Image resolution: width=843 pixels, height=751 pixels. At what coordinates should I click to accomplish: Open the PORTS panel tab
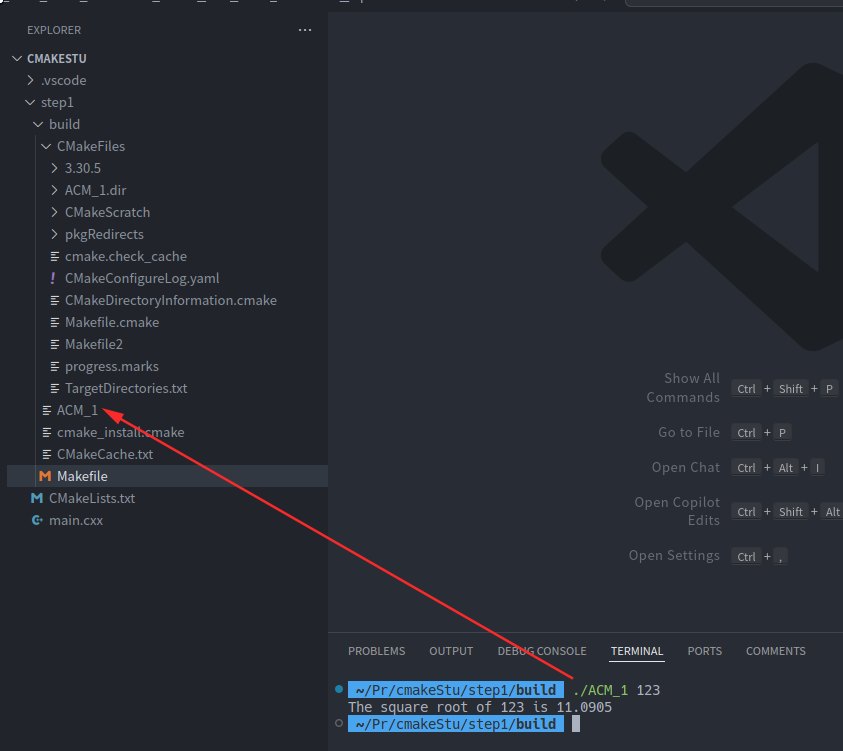point(704,651)
